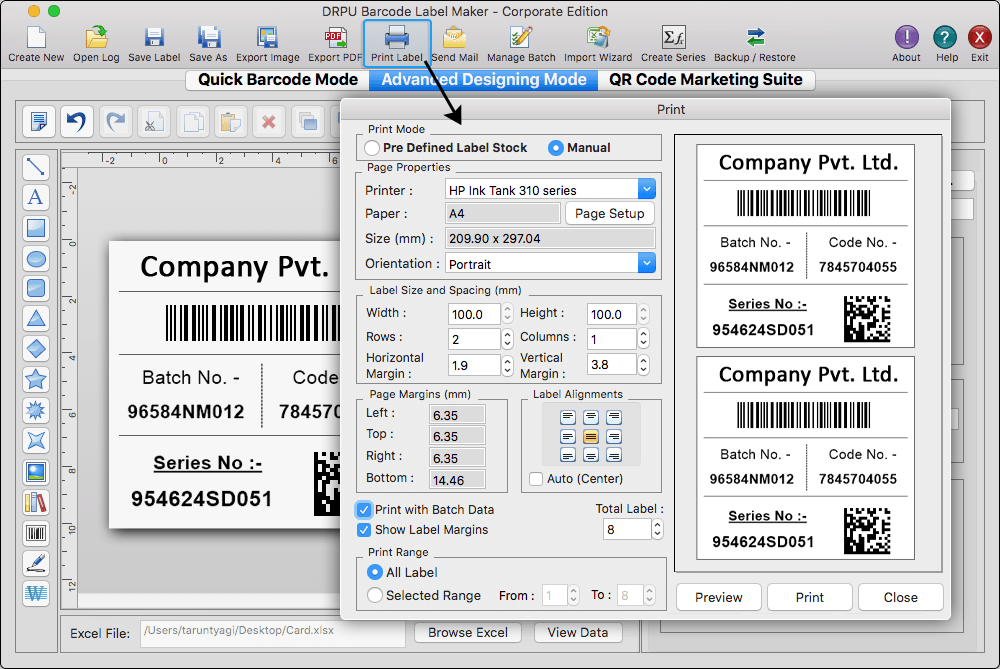Switch to Quick Barcode Mode tab
The image size is (1000, 669).
(x=277, y=80)
